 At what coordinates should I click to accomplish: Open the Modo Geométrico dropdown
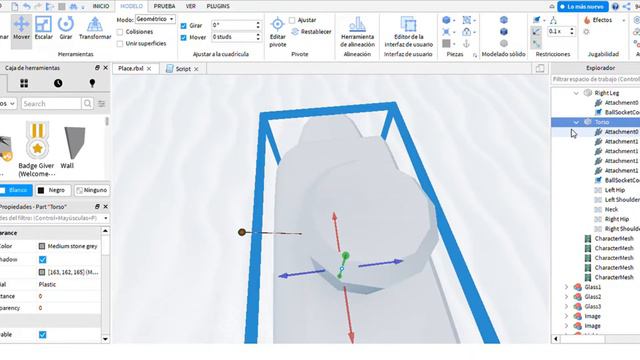(155, 19)
